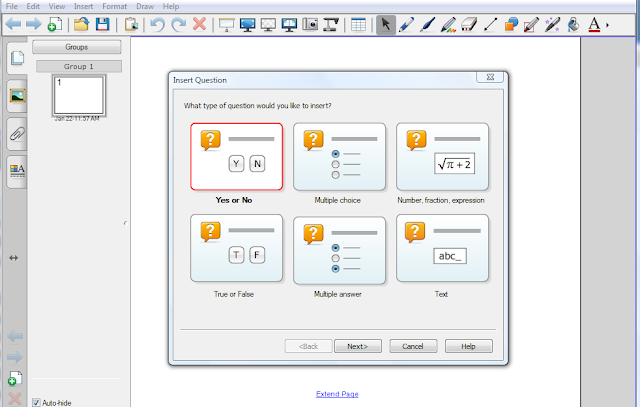Click the Extend Page link
Screen dimensions: 640x407
337,394
